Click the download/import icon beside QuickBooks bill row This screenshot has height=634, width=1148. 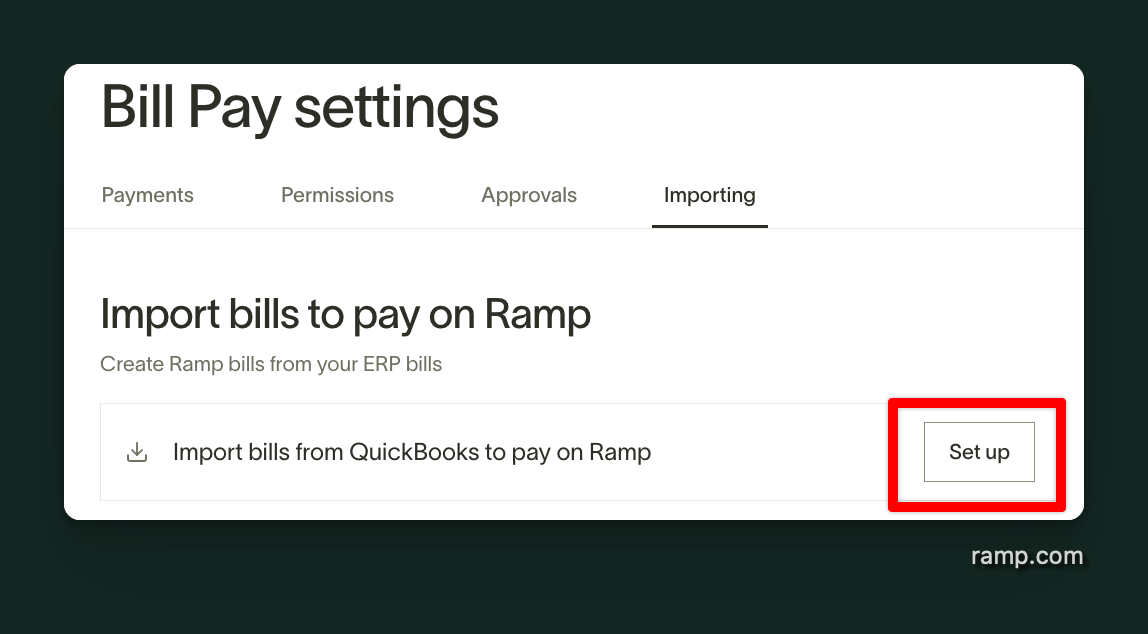tap(137, 452)
